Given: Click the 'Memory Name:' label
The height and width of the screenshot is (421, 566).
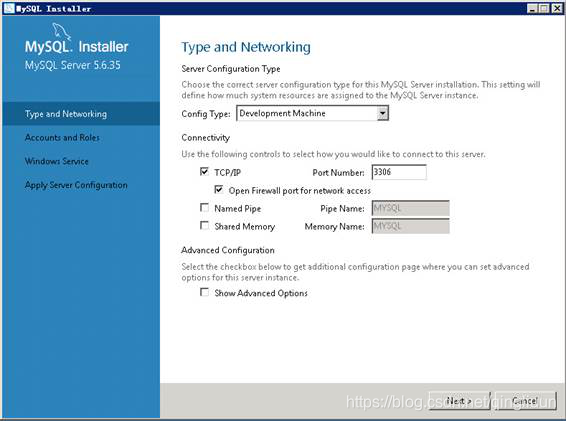Looking at the screenshot, I should click(335, 227).
